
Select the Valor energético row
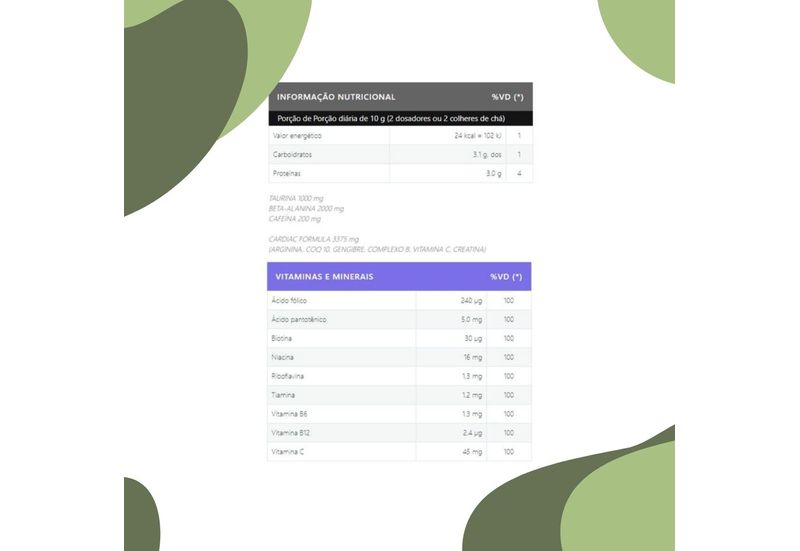401,136
